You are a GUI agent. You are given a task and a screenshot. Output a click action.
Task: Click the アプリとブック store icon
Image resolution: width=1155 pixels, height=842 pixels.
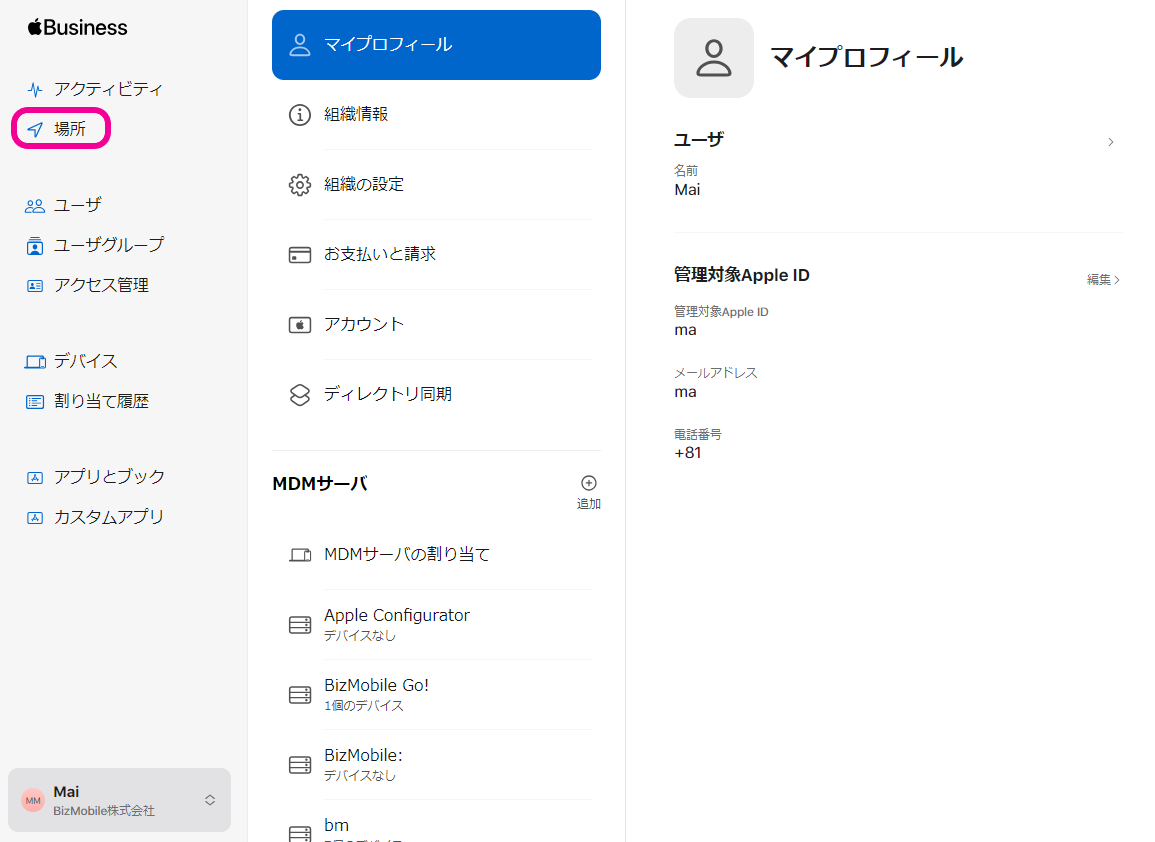[x=35, y=478]
